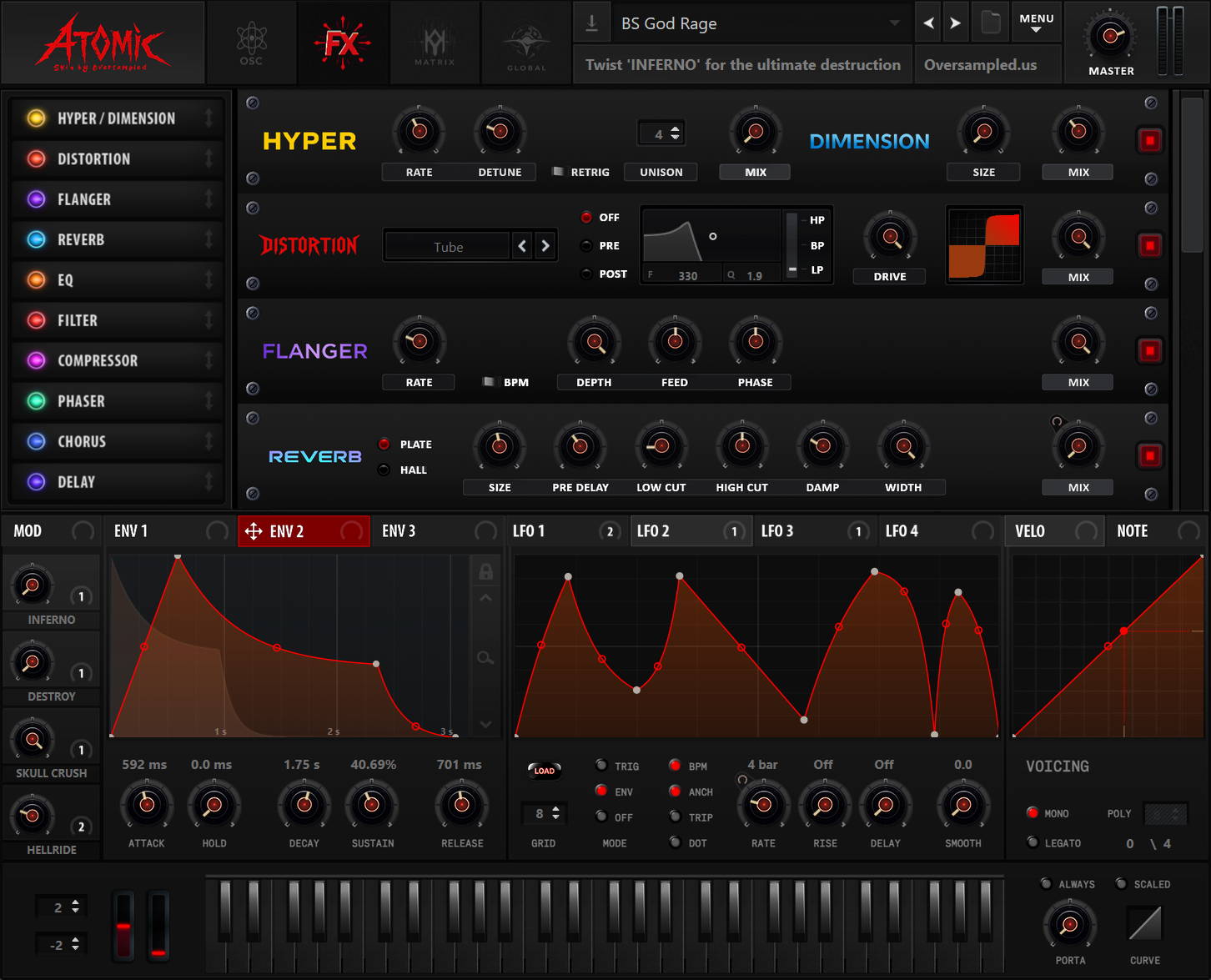Open the OSC atom icon page
Viewport: 1211px width, 980px height.
[251, 43]
